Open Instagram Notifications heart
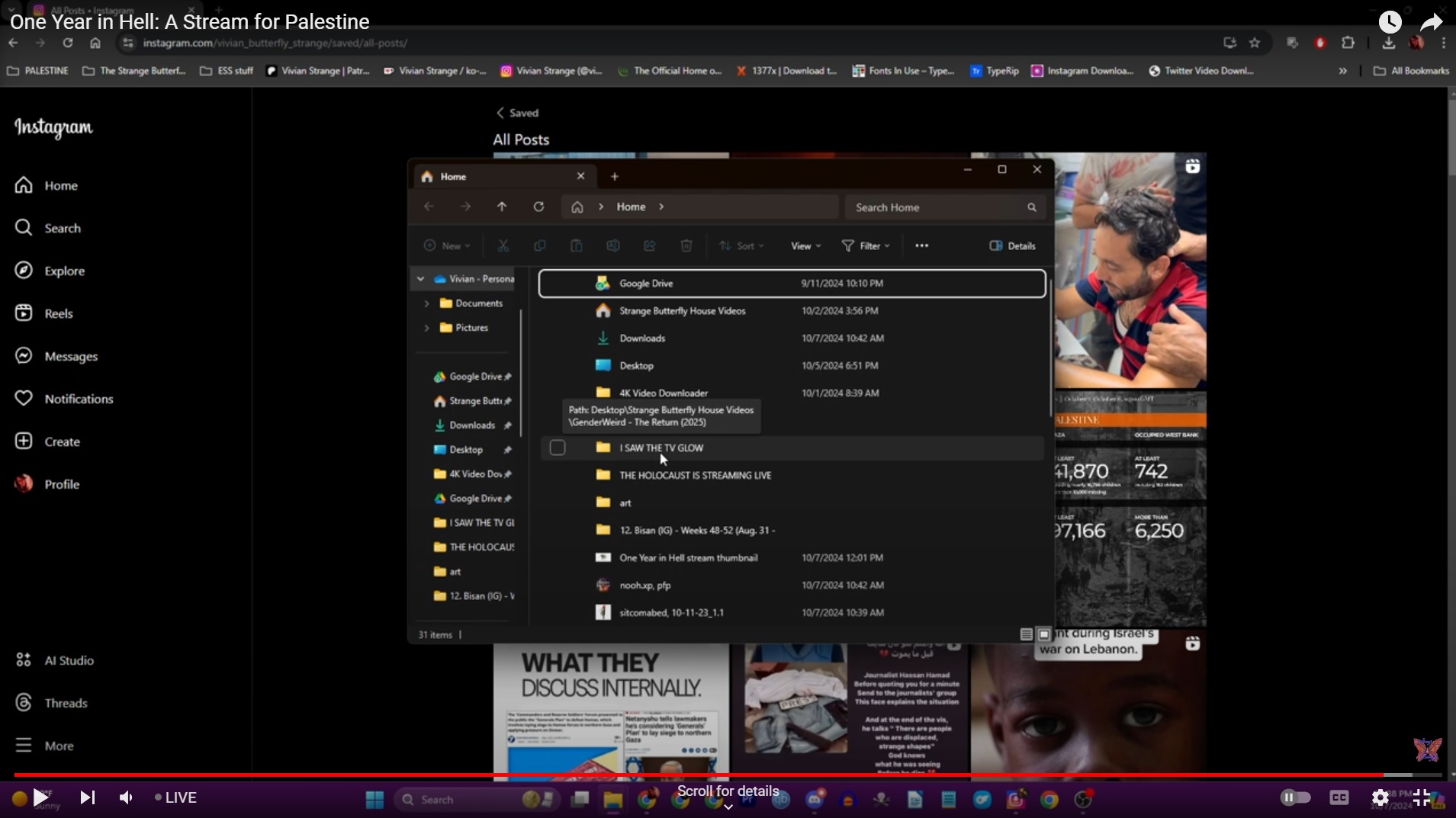This screenshot has height=818, width=1456. click(x=64, y=399)
